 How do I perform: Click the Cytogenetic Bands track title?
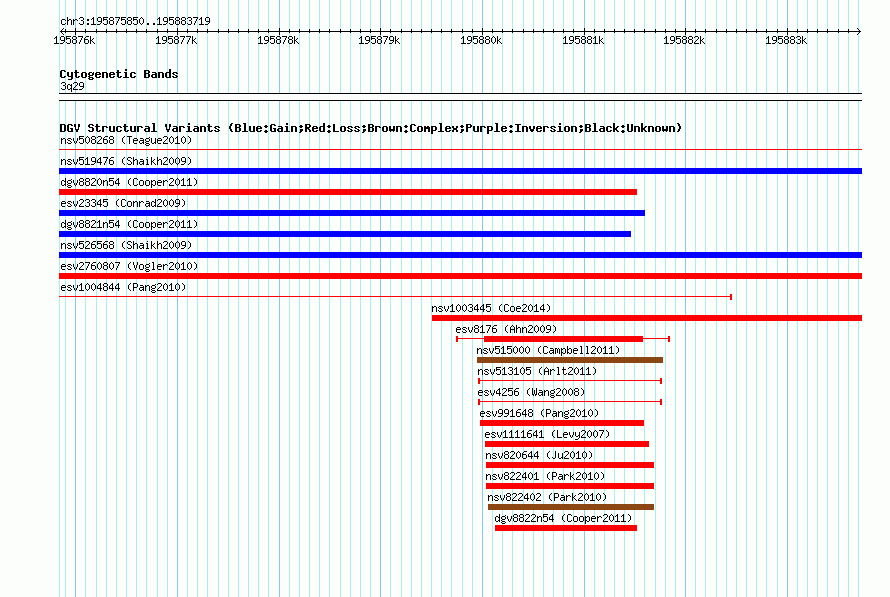point(119,74)
